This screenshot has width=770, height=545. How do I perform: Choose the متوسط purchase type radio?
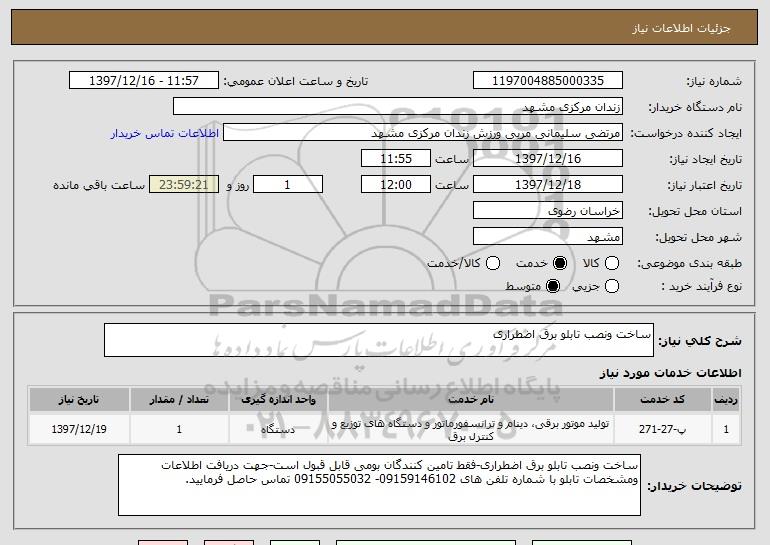(553, 286)
